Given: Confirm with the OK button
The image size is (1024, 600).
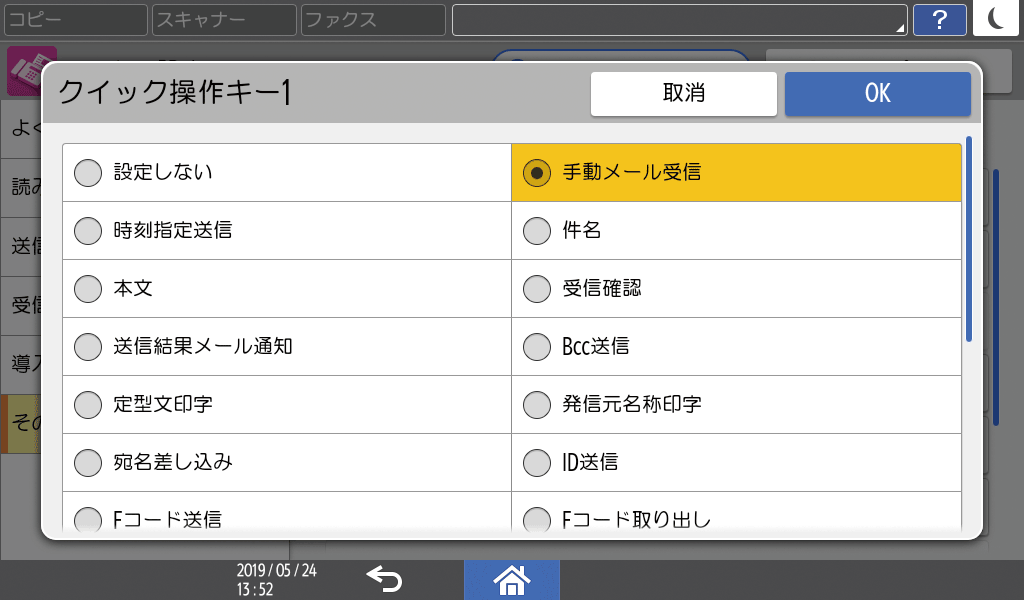Looking at the screenshot, I should 877,93.
